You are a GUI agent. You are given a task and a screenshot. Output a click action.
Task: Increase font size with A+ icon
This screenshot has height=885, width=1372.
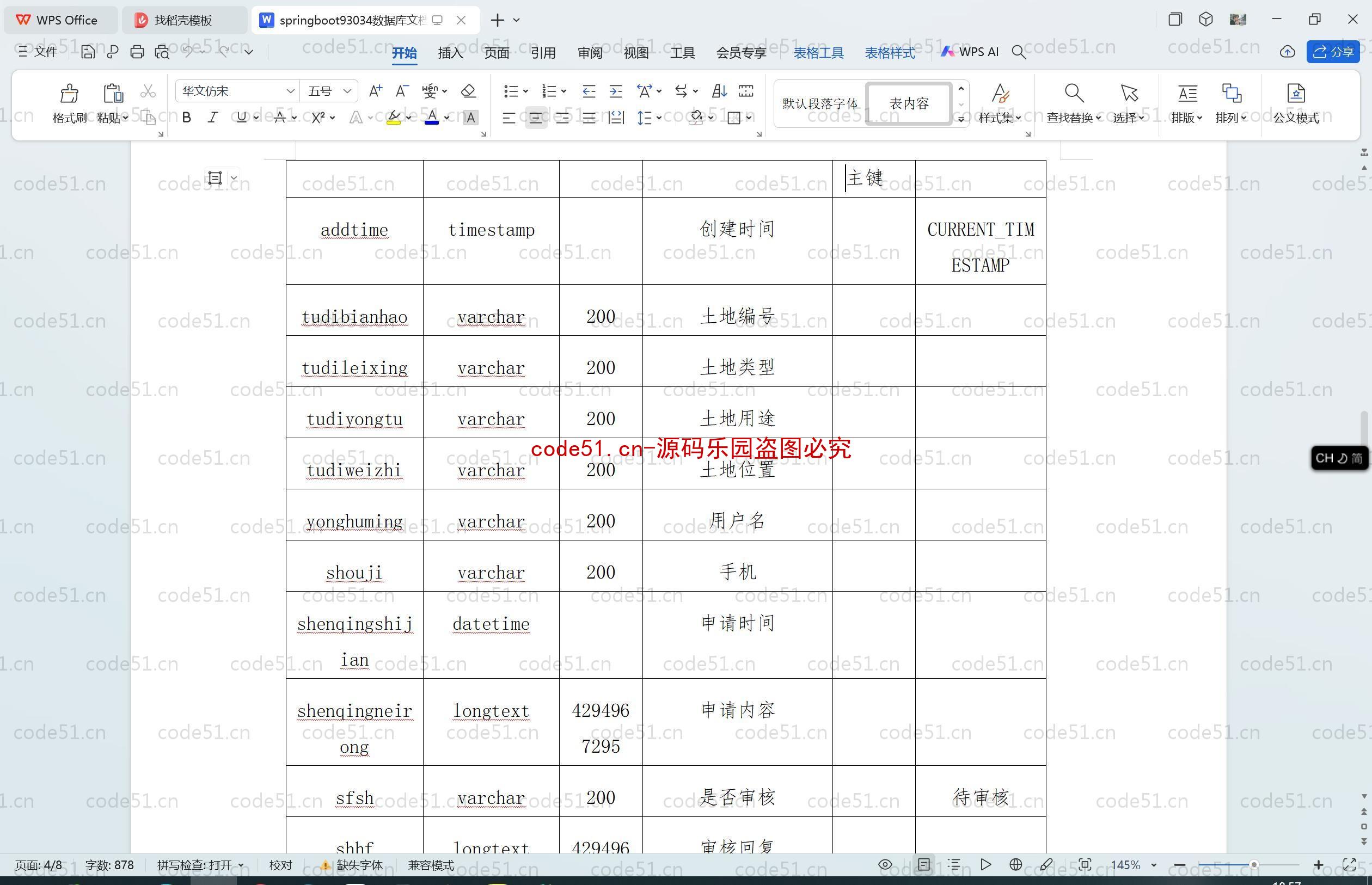(x=375, y=91)
